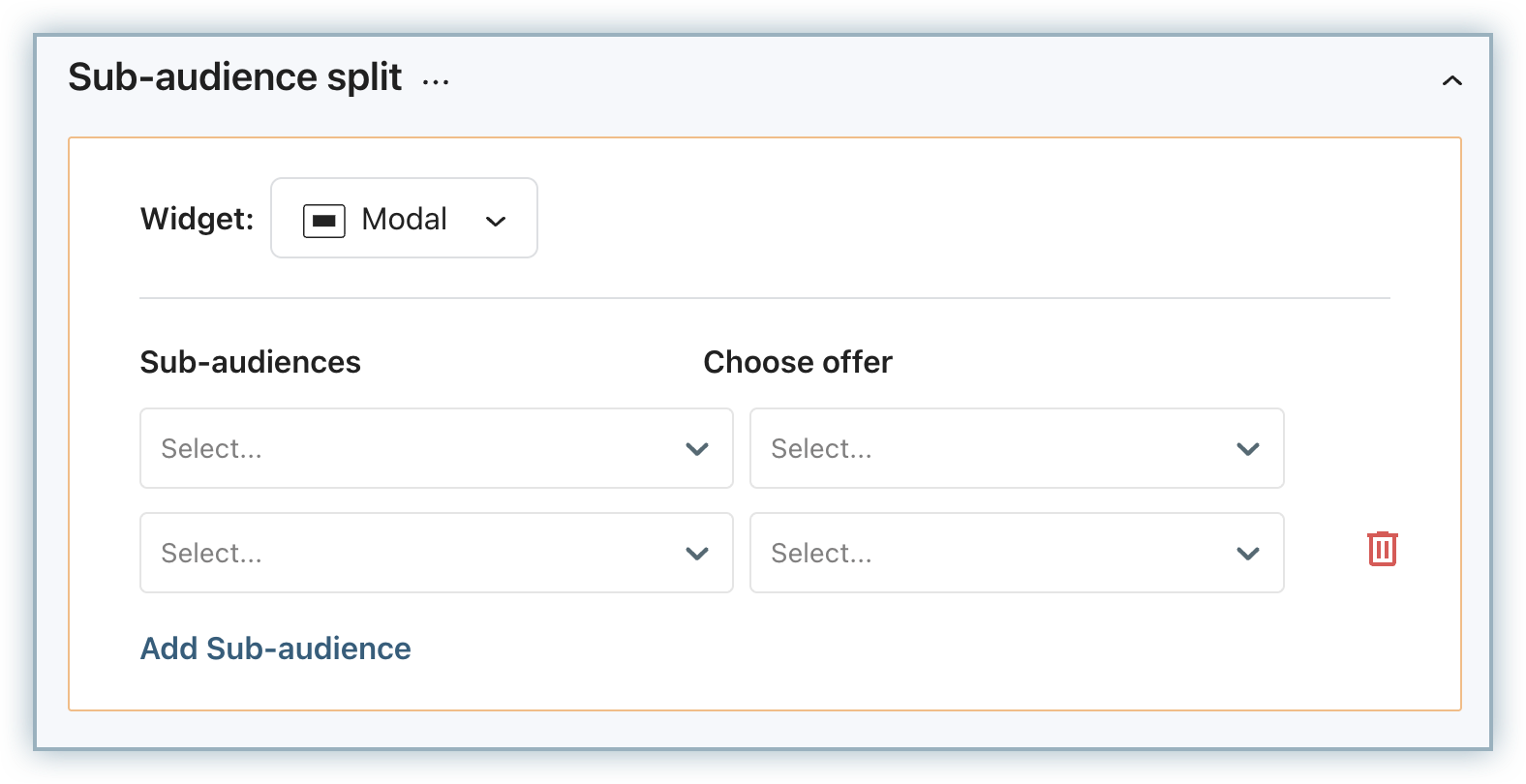Delete the second sub-audience row
Viewport: 1526px width, 784px height.
[x=1382, y=549]
